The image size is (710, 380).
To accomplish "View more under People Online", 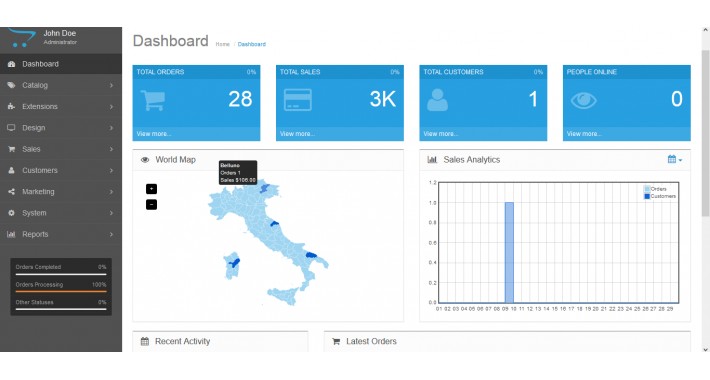I will [x=584, y=134].
